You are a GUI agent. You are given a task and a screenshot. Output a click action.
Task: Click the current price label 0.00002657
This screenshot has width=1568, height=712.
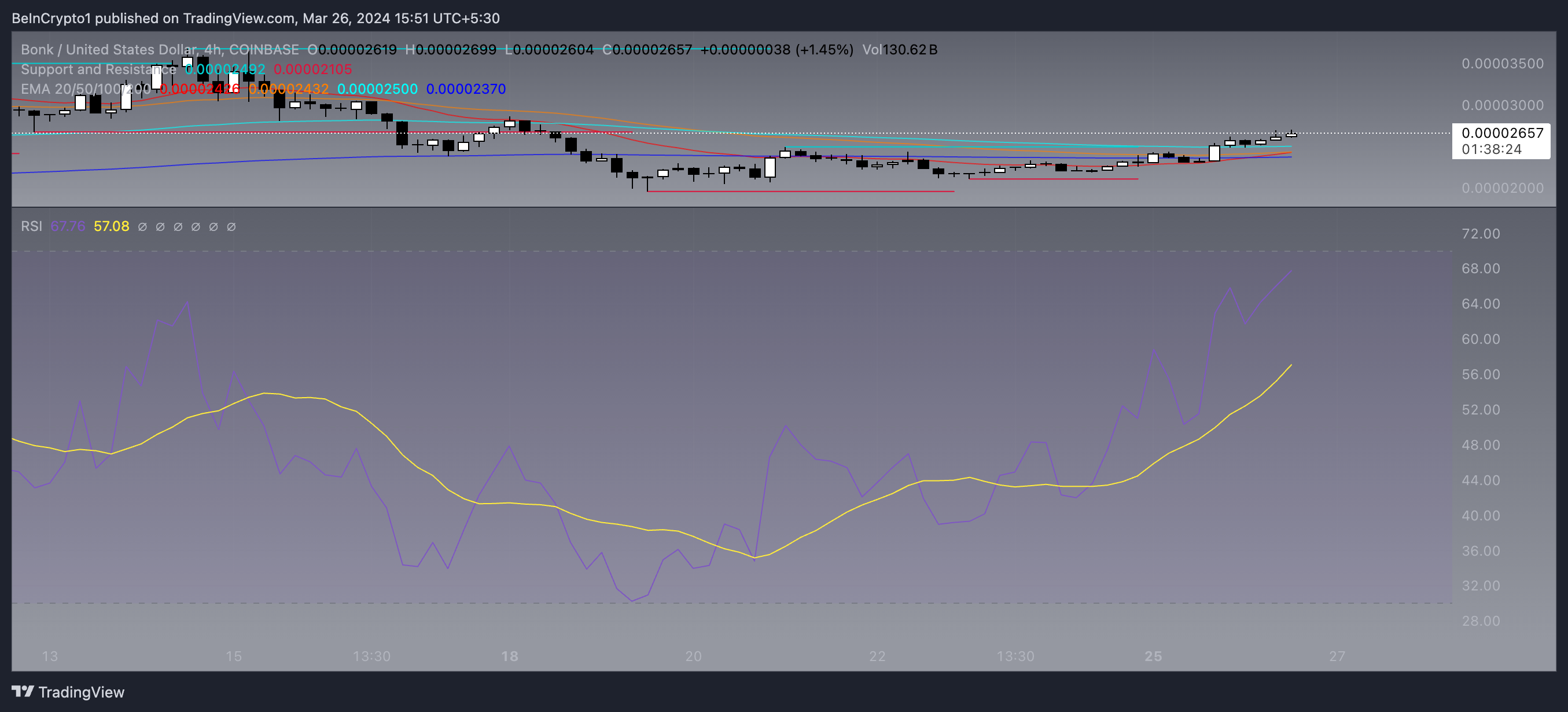coord(1501,133)
